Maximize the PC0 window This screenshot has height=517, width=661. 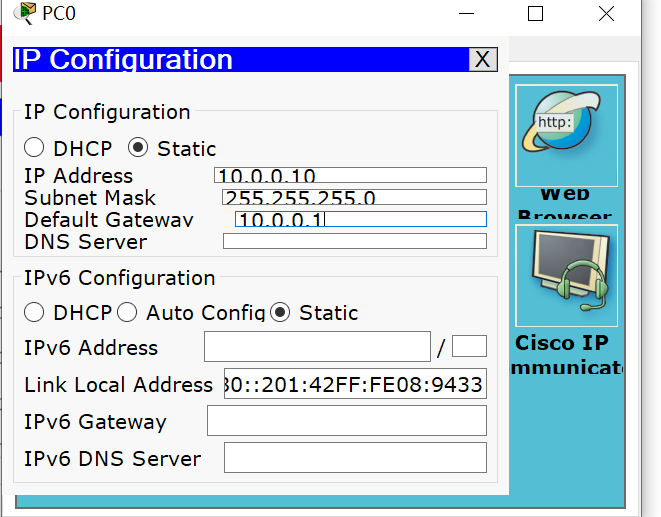point(535,13)
